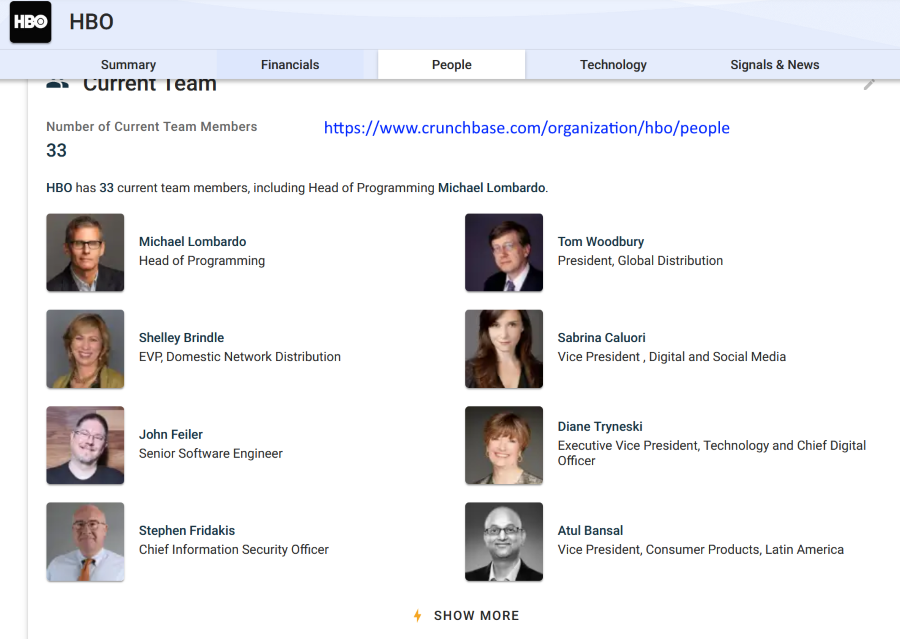The height and width of the screenshot is (639, 900).
Task: Click Sabrina Caluori's name link
Action: tap(602, 338)
